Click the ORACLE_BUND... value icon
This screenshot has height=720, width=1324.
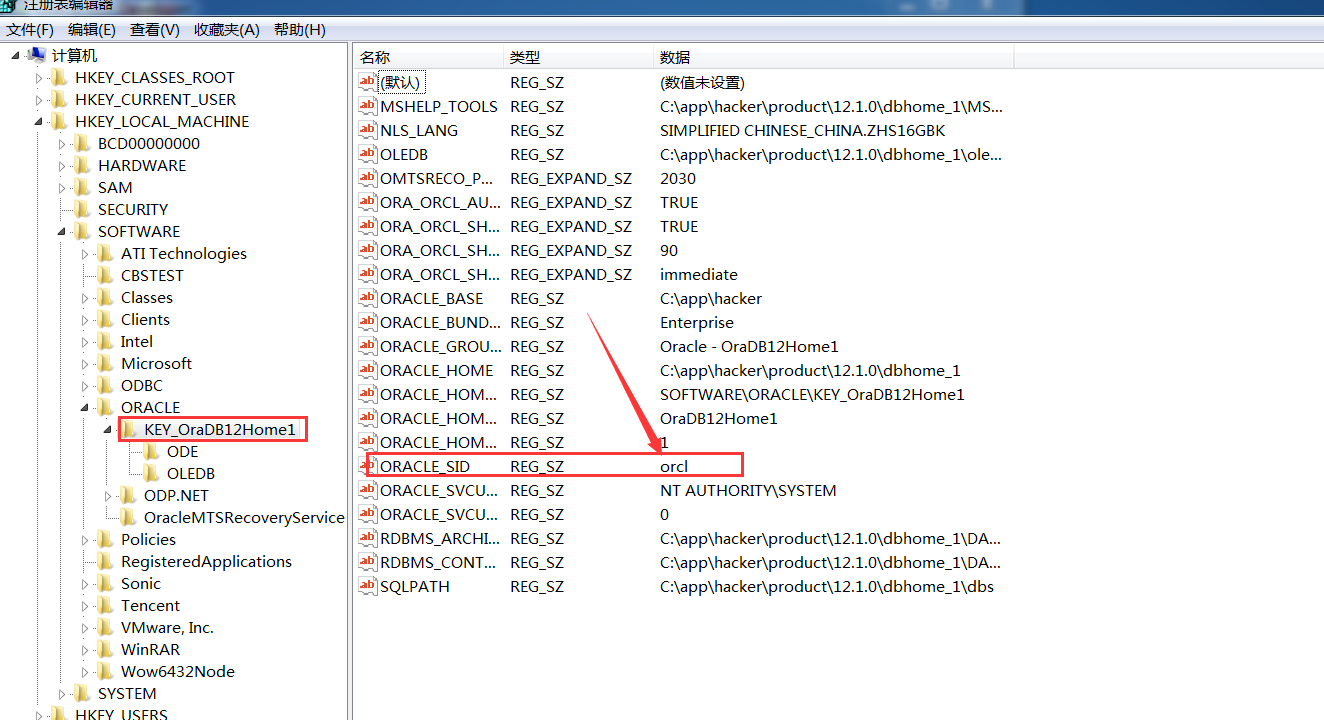(368, 322)
